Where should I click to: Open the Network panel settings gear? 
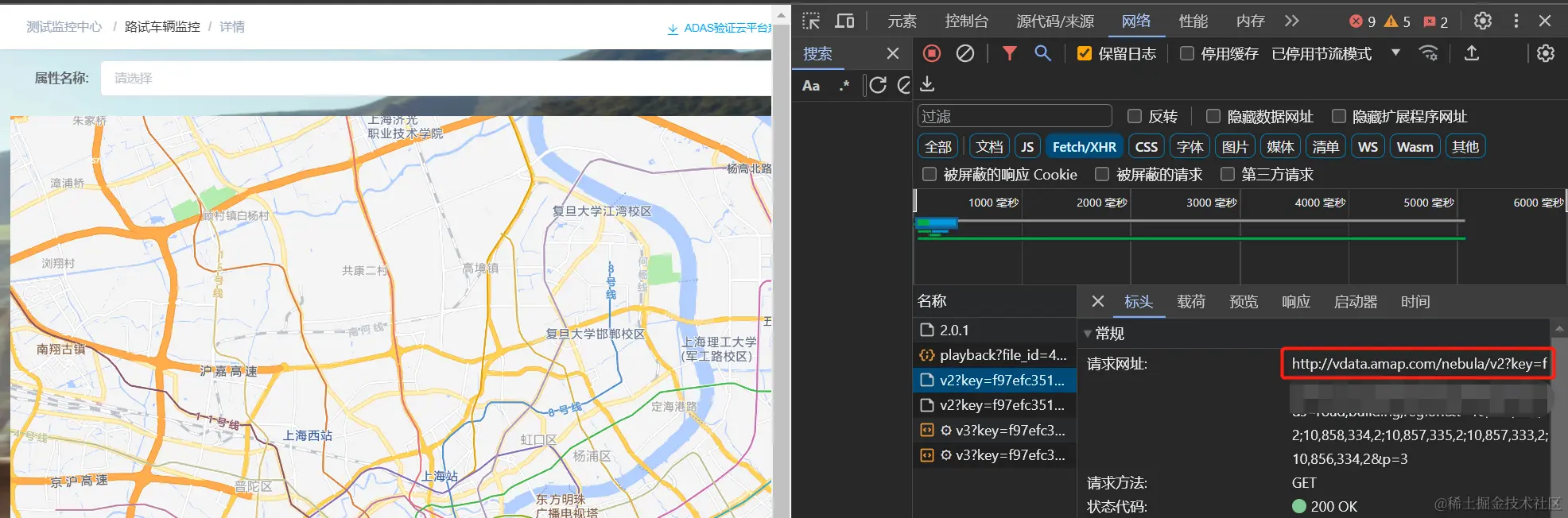pos(1546,53)
